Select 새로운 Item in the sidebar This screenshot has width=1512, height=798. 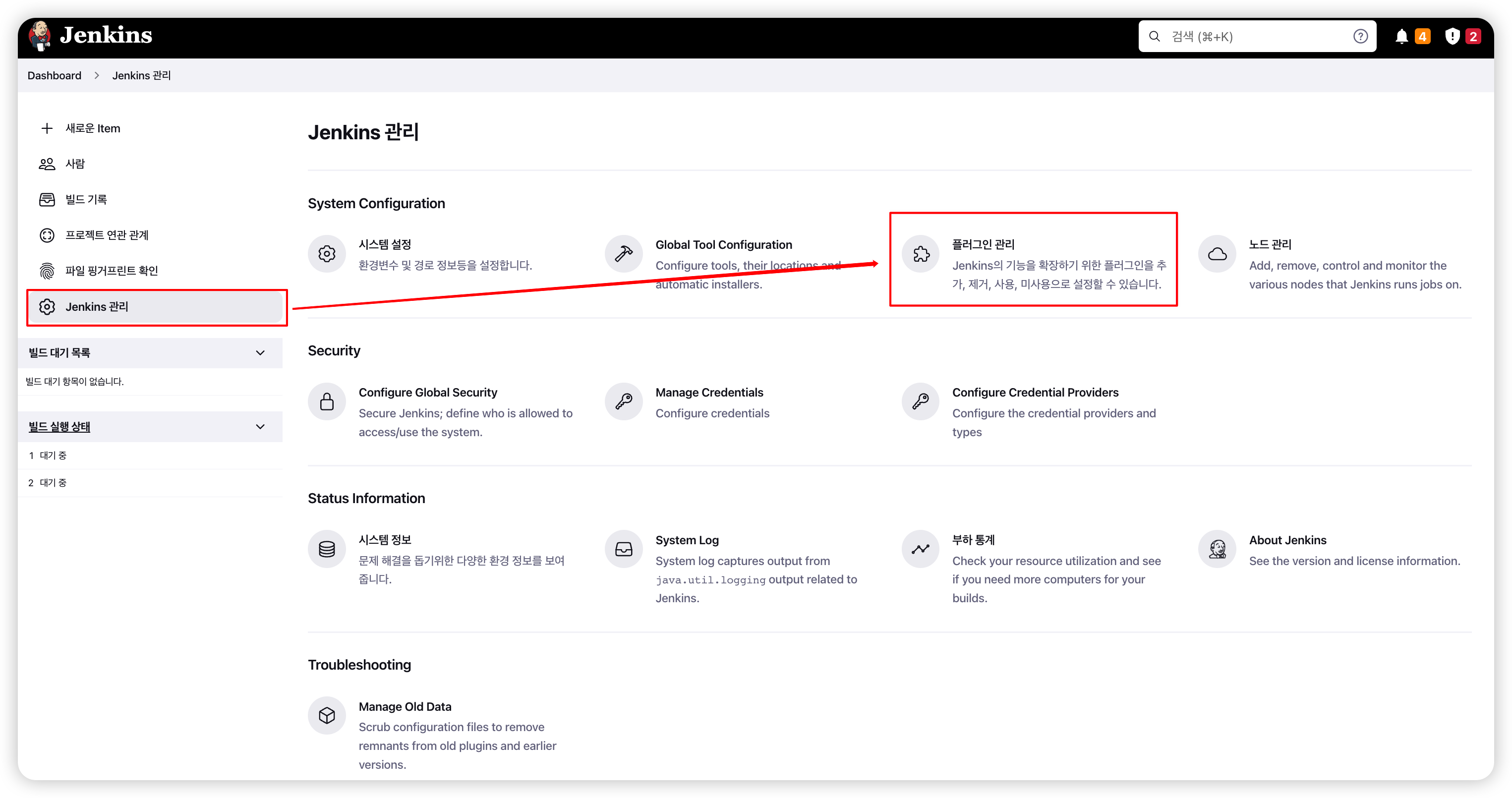93,128
